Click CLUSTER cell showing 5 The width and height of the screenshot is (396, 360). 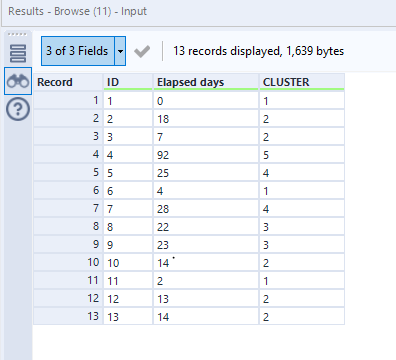click(x=302, y=155)
